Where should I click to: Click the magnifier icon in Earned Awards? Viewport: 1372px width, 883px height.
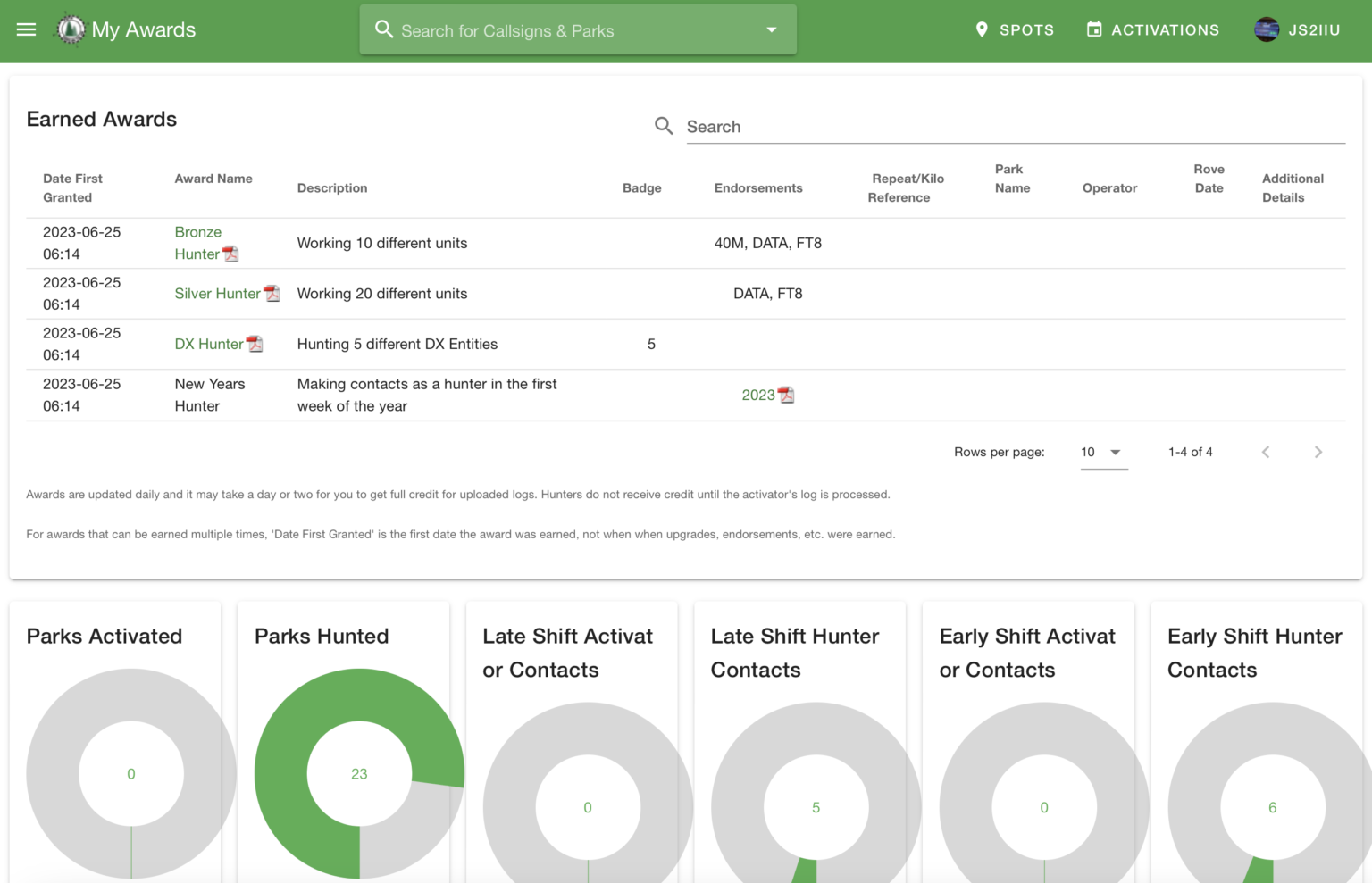pyautogui.click(x=664, y=126)
